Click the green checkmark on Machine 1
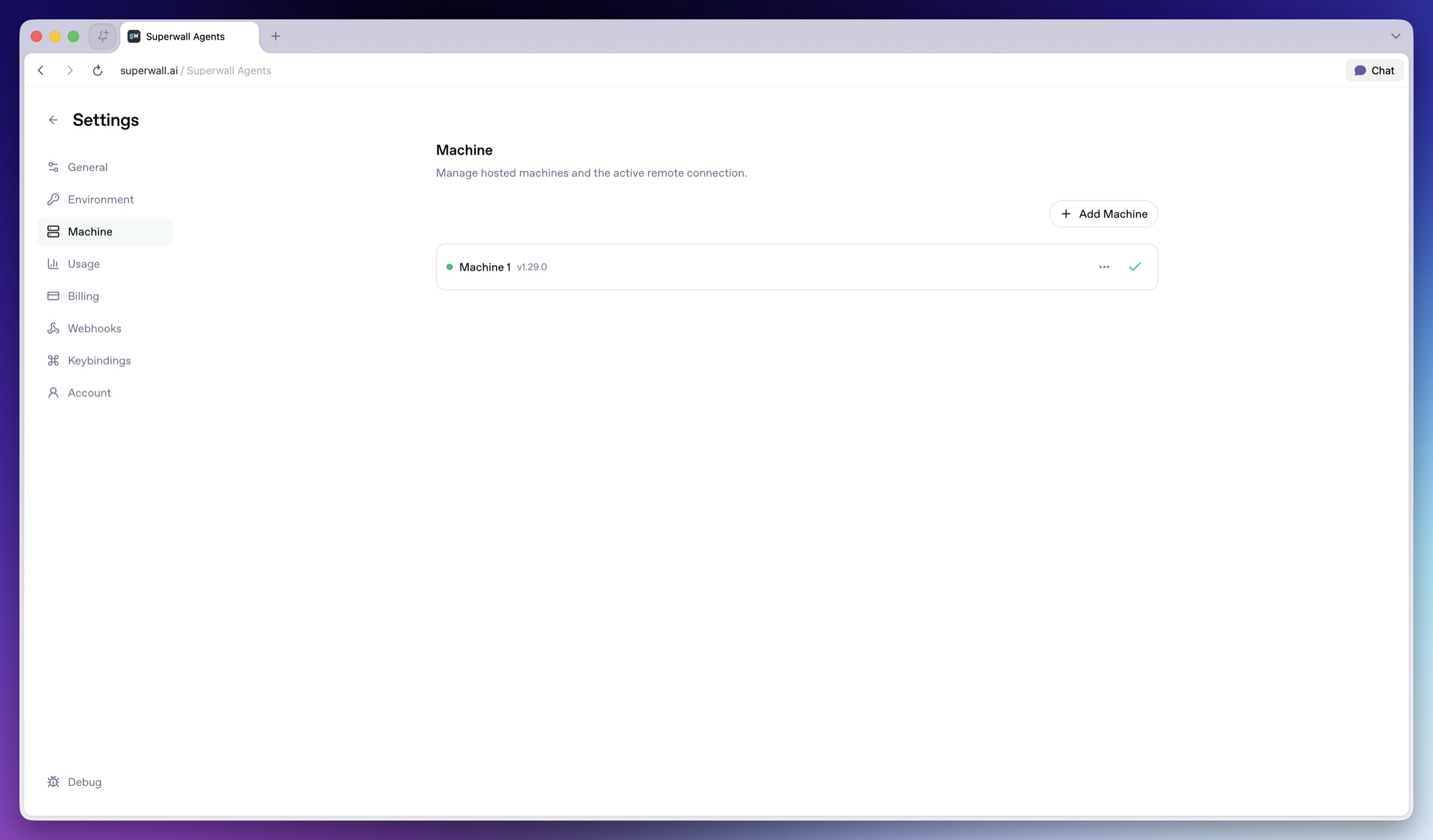The height and width of the screenshot is (840, 1433). [x=1134, y=267]
